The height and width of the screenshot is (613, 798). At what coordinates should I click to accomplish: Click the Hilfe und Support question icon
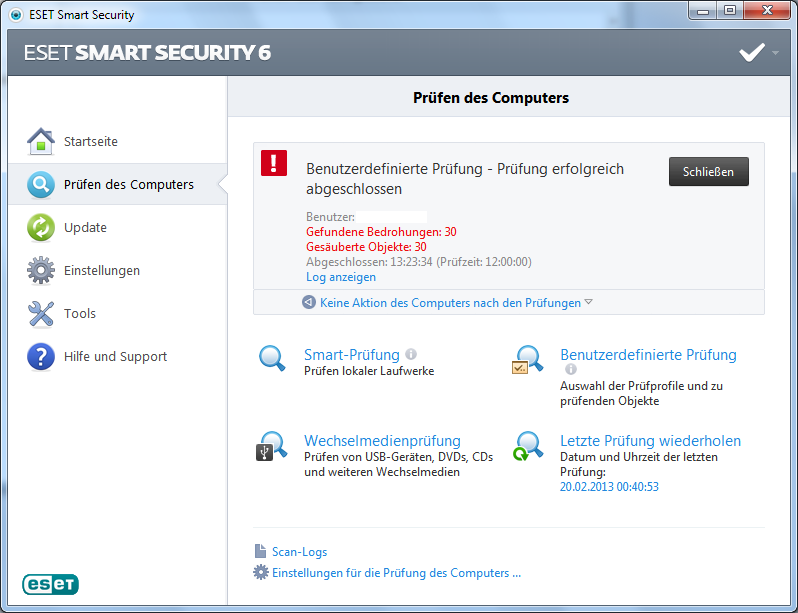[x=40, y=357]
